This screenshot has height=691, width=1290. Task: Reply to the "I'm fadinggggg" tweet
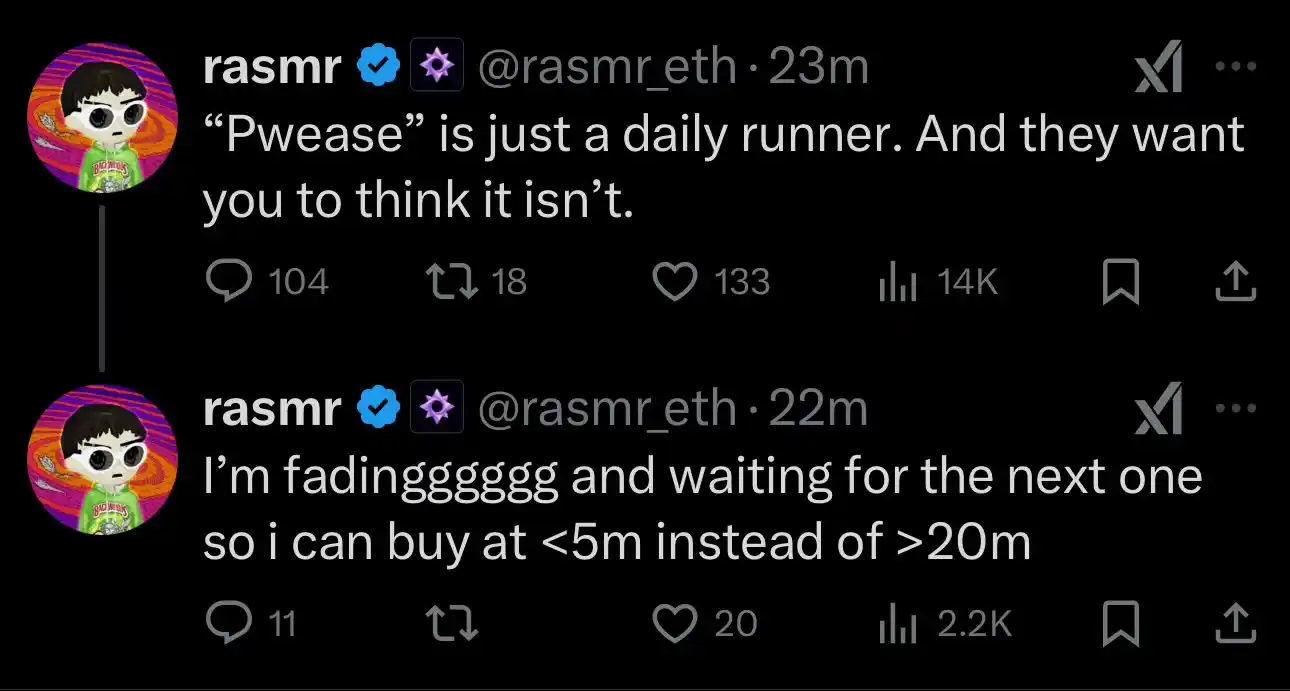coord(228,624)
